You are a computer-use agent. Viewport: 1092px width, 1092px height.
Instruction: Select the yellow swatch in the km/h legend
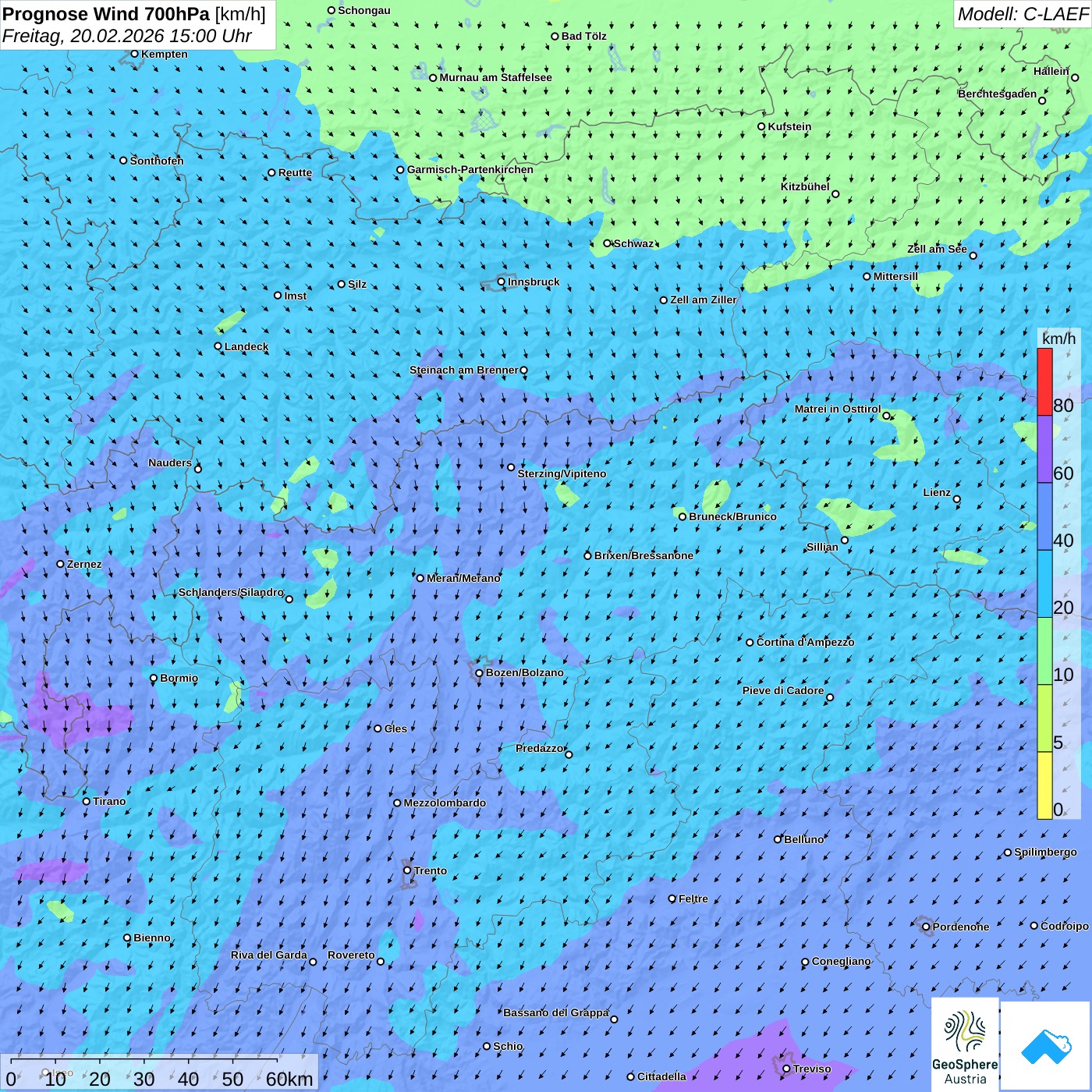pyautogui.click(x=1044, y=785)
